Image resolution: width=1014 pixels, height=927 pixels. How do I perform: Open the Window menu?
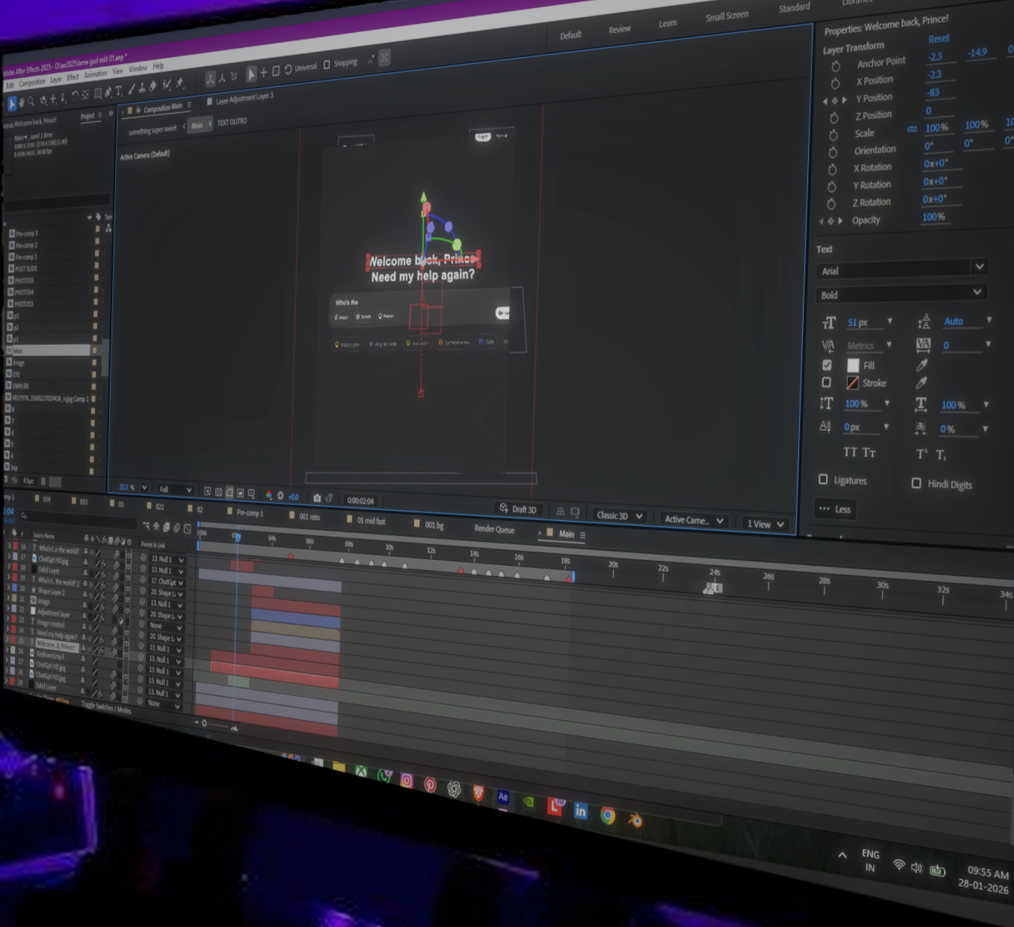point(137,69)
